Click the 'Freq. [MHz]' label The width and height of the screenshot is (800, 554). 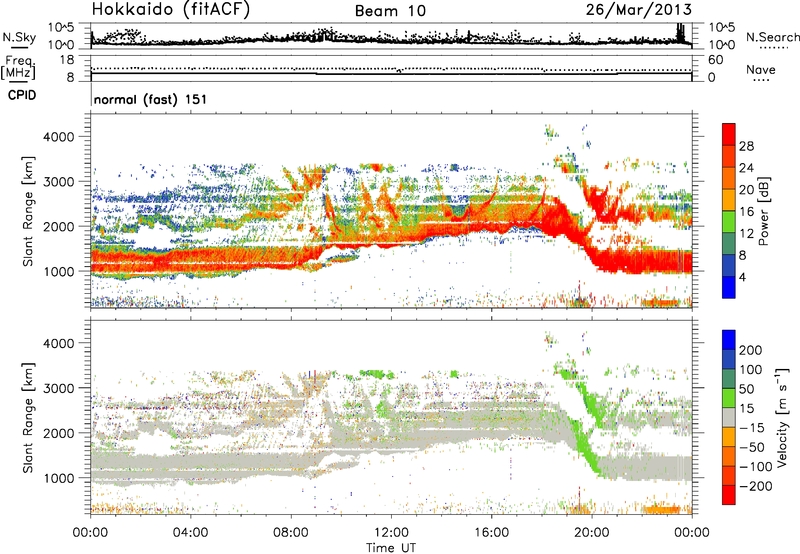tap(18, 67)
